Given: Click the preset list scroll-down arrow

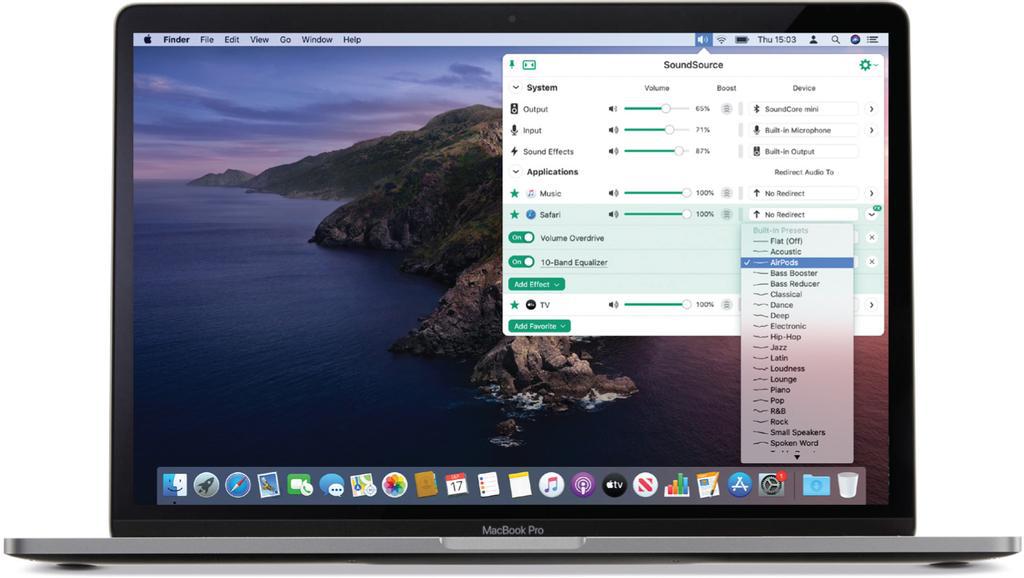Looking at the screenshot, I should tap(797, 457).
